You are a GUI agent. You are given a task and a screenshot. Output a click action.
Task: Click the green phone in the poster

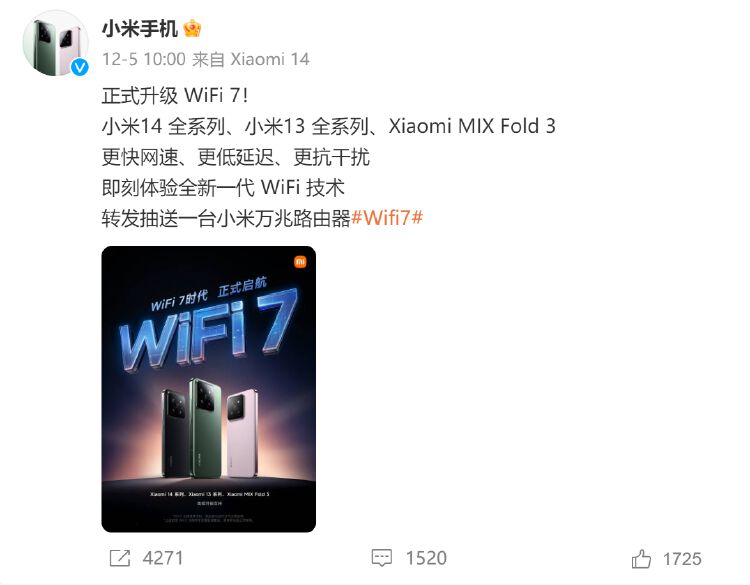point(206,429)
